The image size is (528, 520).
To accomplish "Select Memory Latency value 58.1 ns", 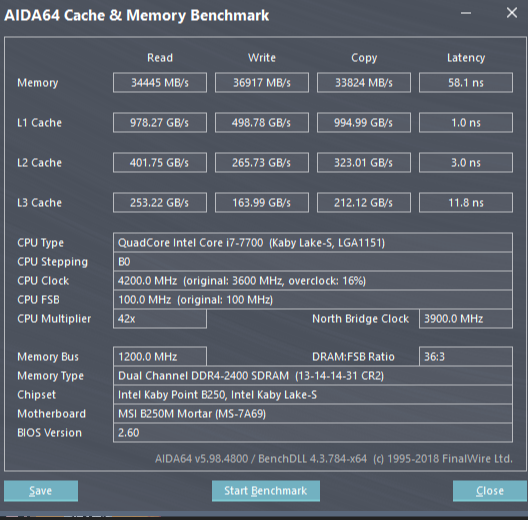I will coord(466,83).
